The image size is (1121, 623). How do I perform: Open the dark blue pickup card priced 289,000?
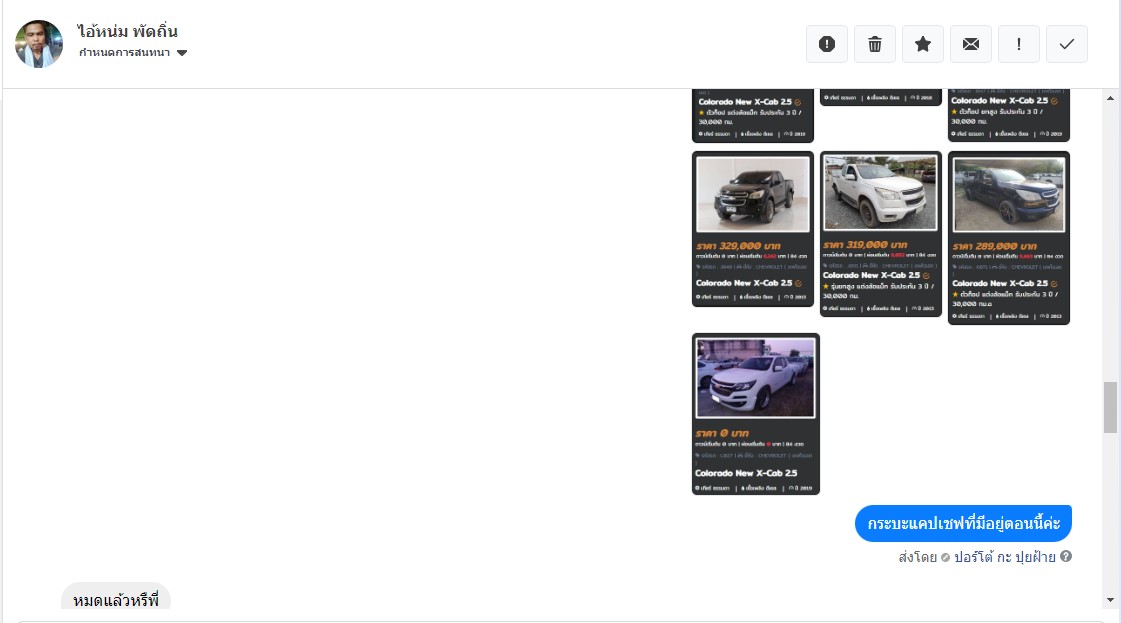pyautogui.click(x=1009, y=238)
